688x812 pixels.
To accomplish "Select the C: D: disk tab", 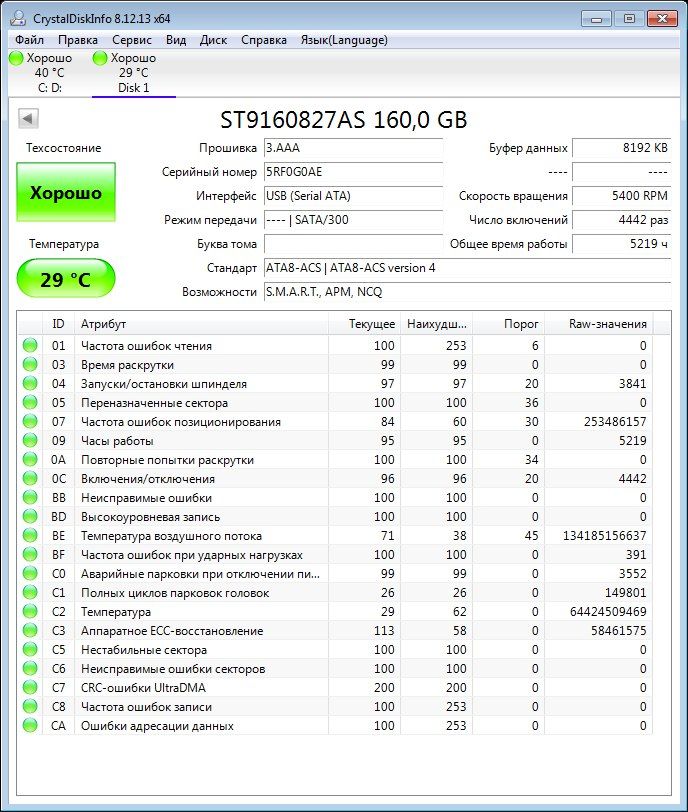I will pyautogui.click(x=50, y=72).
